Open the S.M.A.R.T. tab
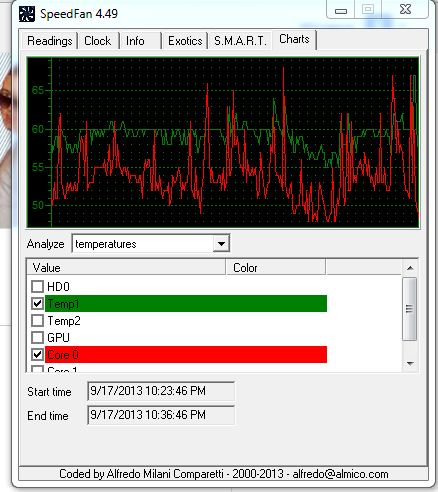Viewport: 438px width, 492px height. (x=240, y=41)
